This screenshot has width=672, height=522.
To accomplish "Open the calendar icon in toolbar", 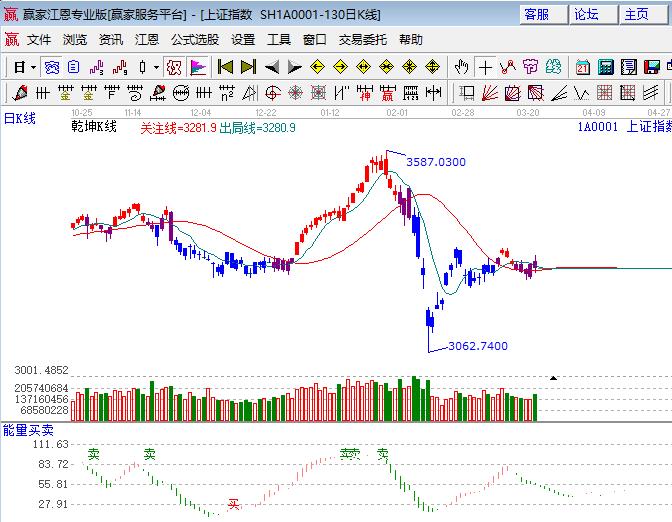I will tap(582, 67).
